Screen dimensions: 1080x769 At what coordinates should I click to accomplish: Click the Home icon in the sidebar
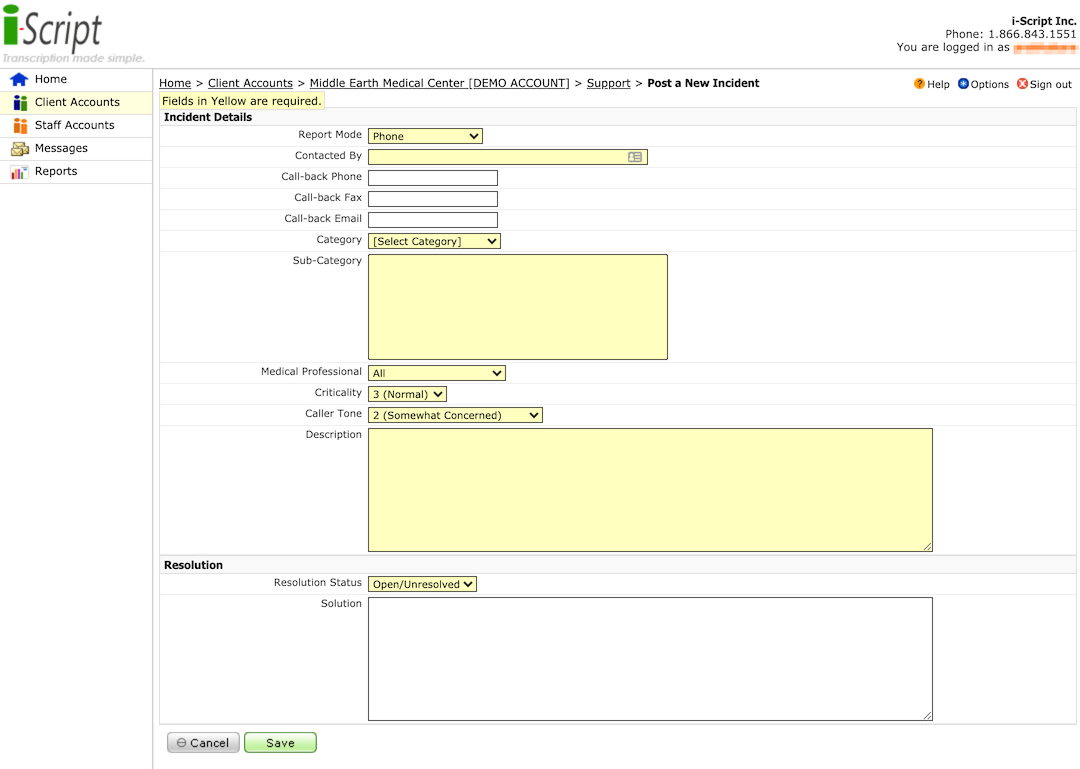(x=20, y=79)
